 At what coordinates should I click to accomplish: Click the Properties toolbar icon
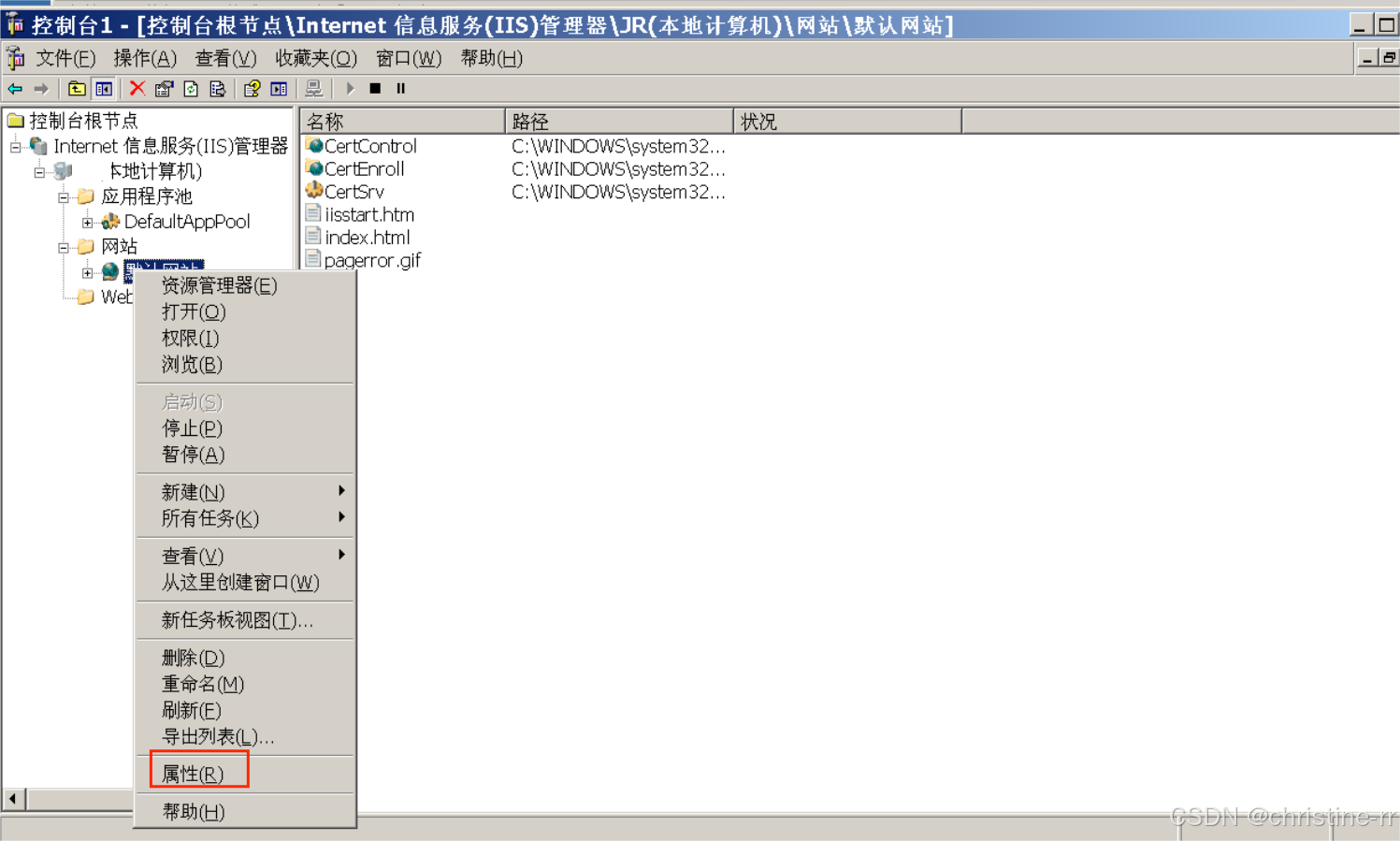164,89
